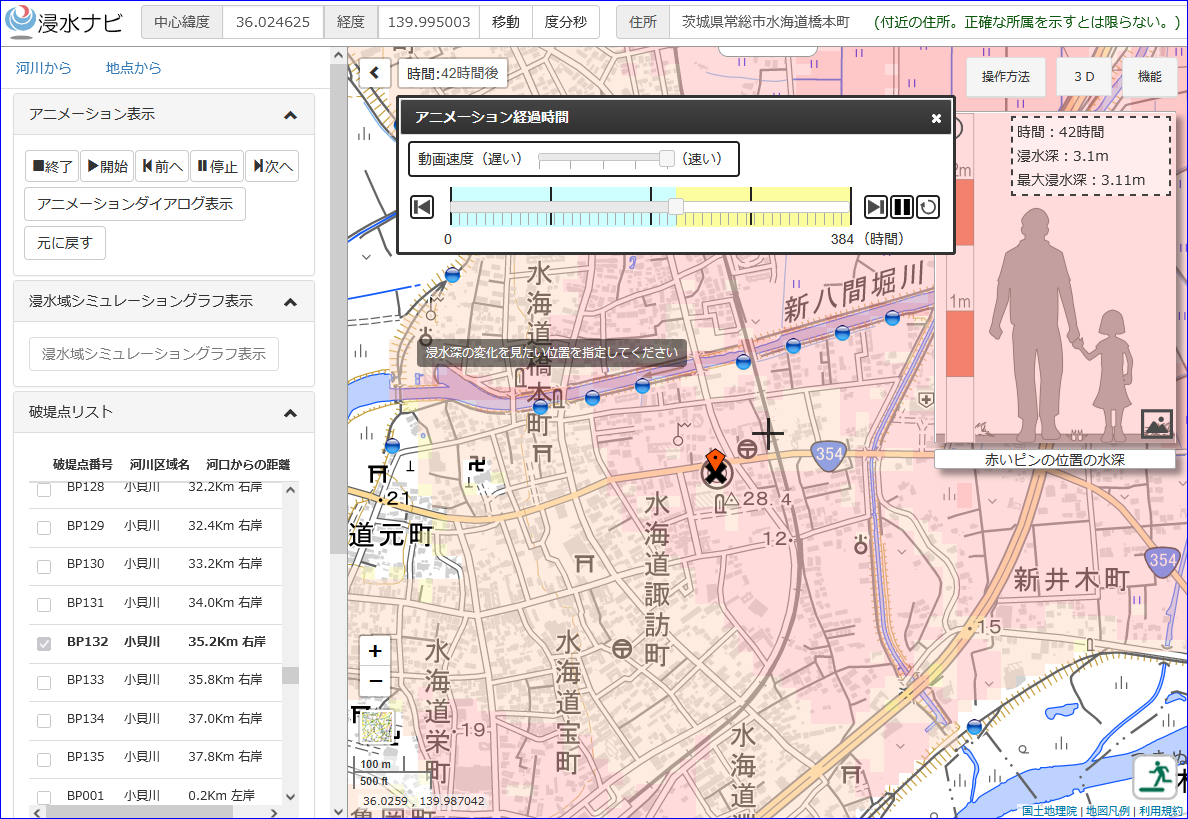Check the BP133 breach point checkbox
This screenshot has width=1188, height=819.
44,682
